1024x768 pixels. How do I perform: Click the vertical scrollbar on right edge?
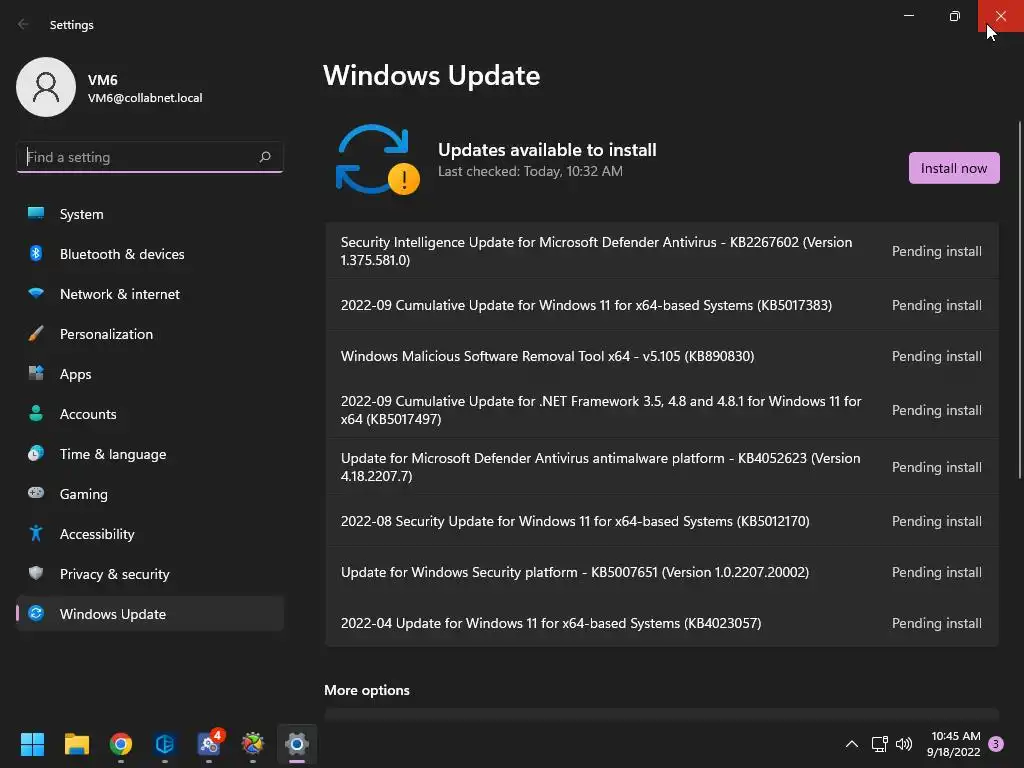1019,300
